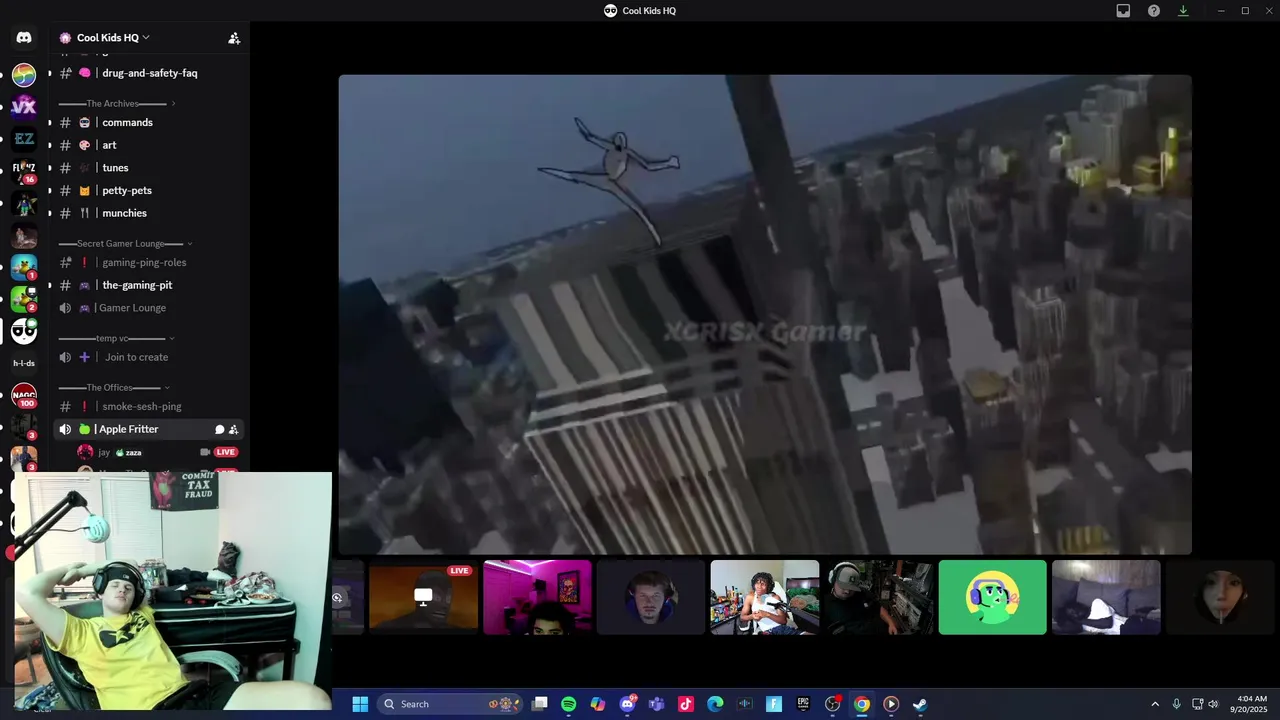Open Epic Games Launcher taskbar icon
Screen dimensions: 1280x720
(803, 704)
